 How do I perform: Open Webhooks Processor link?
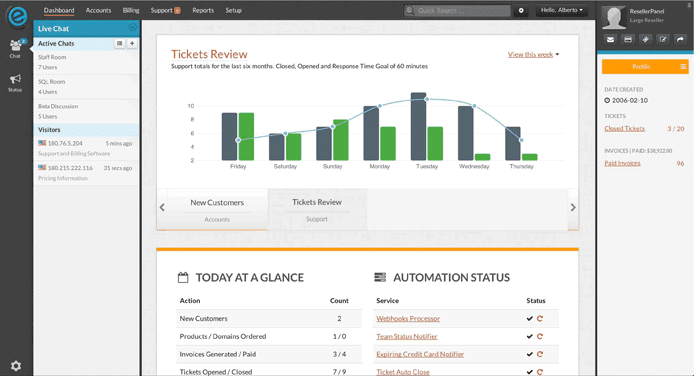click(408, 318)
